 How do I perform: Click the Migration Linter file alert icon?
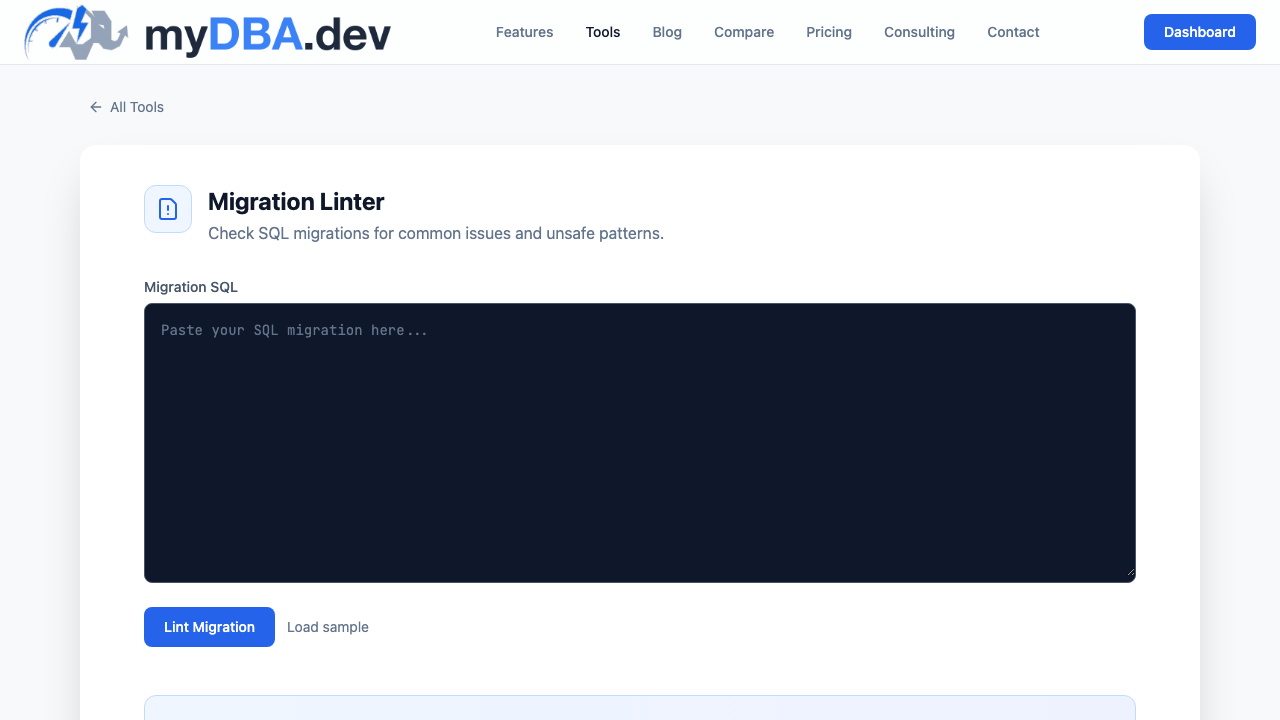[168, 209]
